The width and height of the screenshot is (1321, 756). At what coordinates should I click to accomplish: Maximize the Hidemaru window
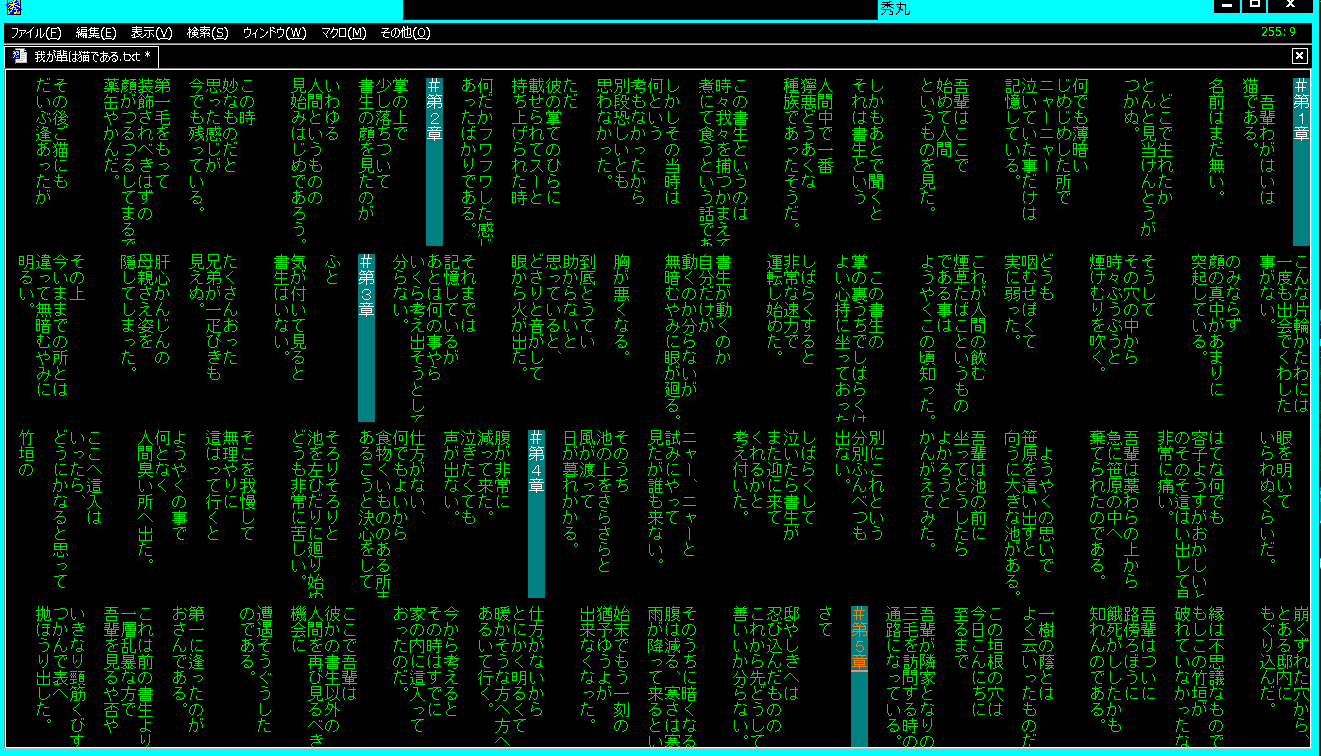[x=1256, y=7]
